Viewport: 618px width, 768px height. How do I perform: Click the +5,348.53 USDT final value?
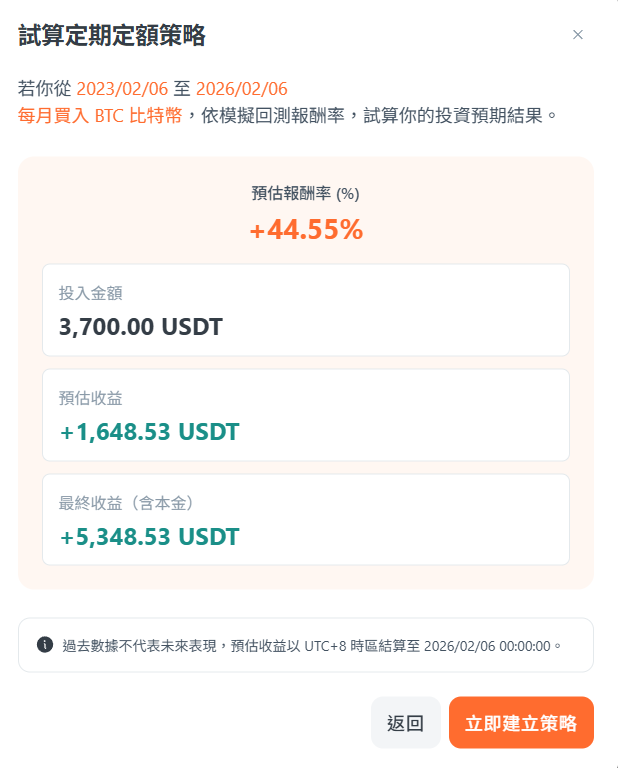(x=149, y=537)
